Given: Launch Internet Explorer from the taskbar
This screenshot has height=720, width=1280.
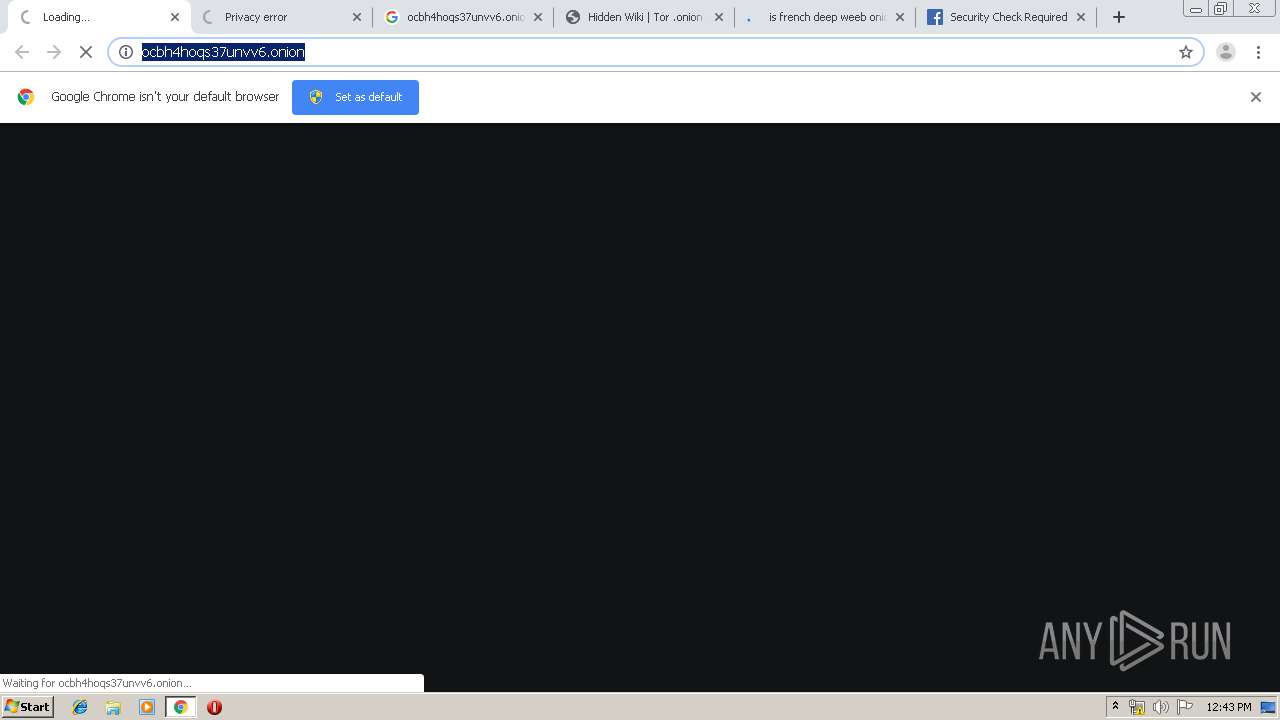Looking at the screenshot, I should pos(80,707).
